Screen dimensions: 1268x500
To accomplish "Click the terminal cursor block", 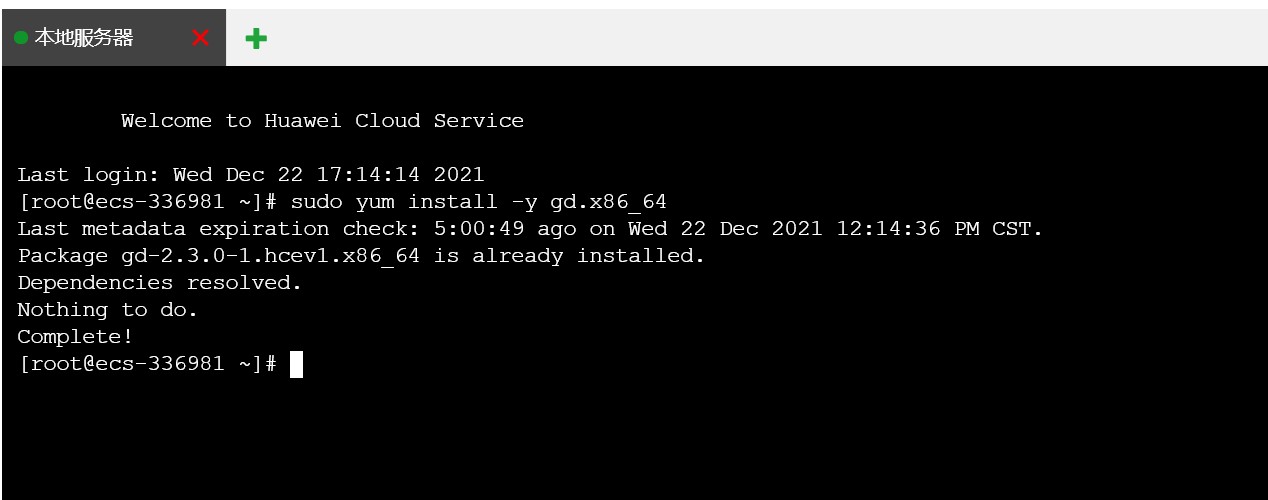I will coord(296,364).
